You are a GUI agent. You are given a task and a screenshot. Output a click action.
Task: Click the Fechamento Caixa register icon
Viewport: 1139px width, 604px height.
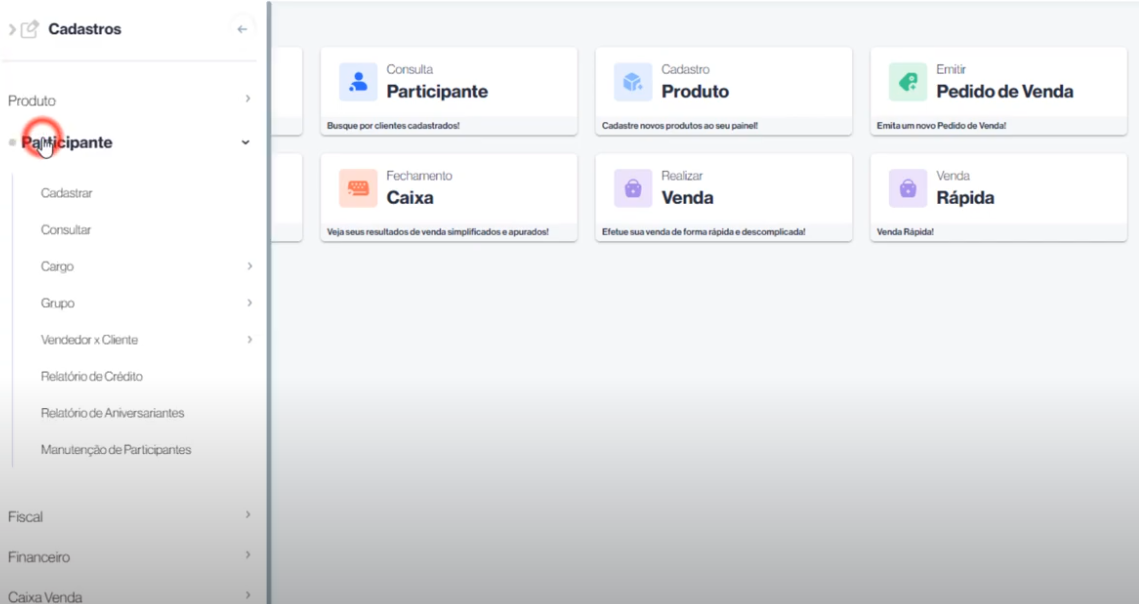pos(358,188)
